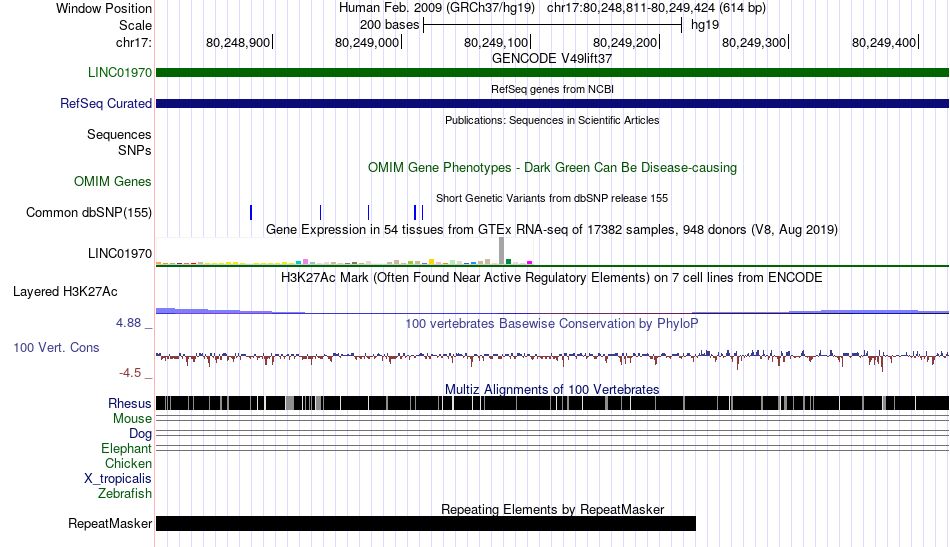Click the 80,249,400 ruler position

883,43
